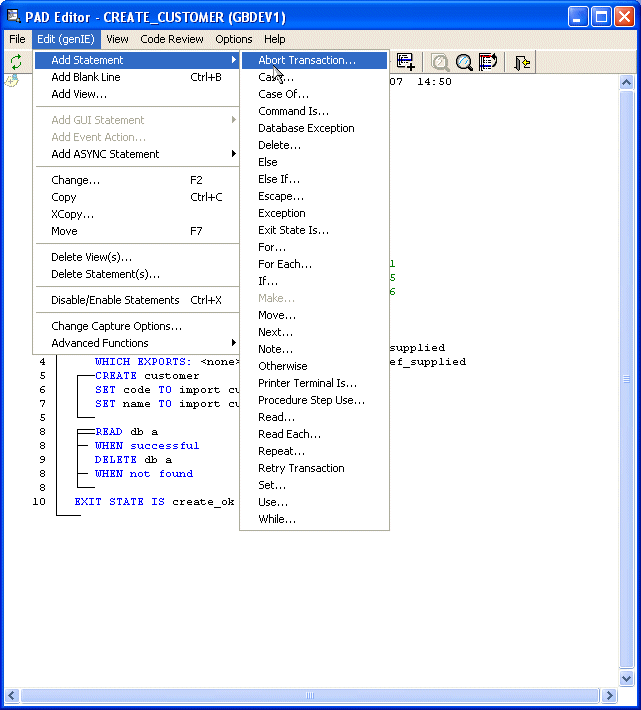Click the horizontal scrollbar right arrow
This screenshot has width=641, height=710.
point(609,695)
